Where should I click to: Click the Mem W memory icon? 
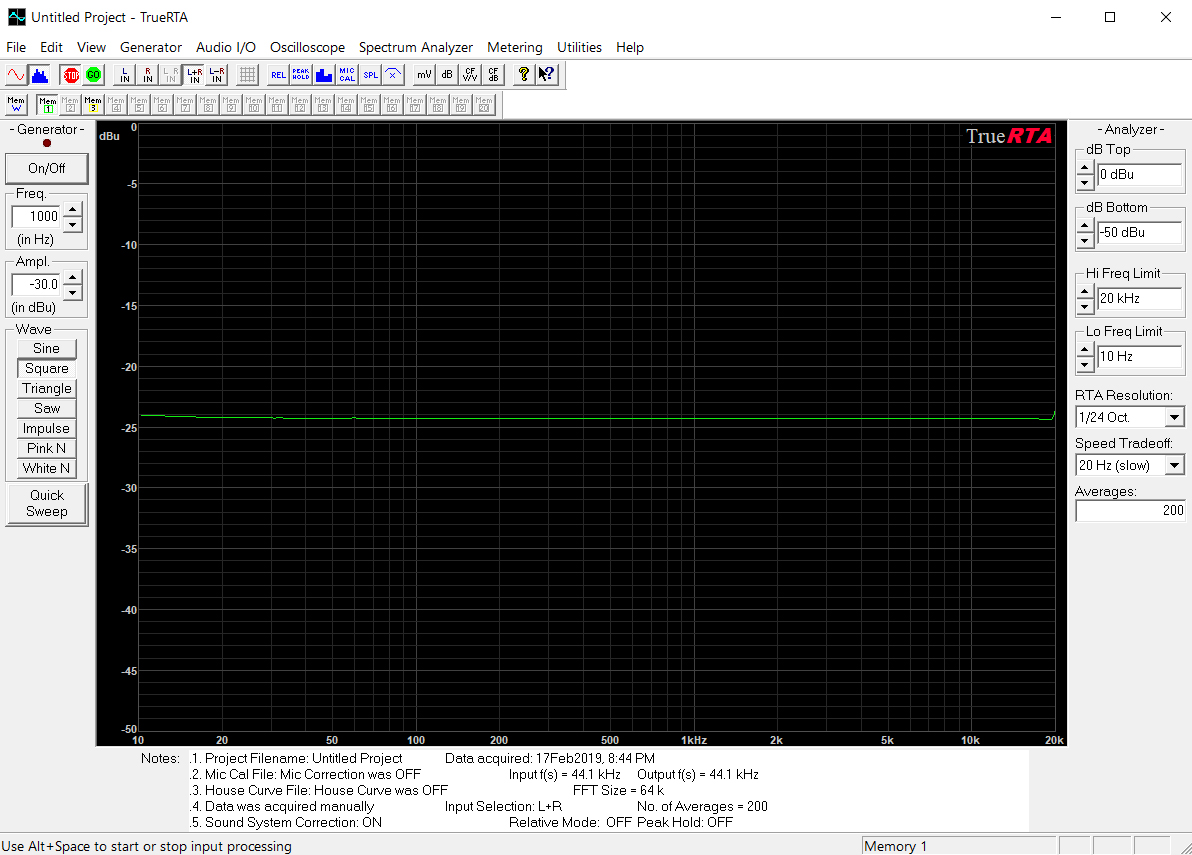16,104
